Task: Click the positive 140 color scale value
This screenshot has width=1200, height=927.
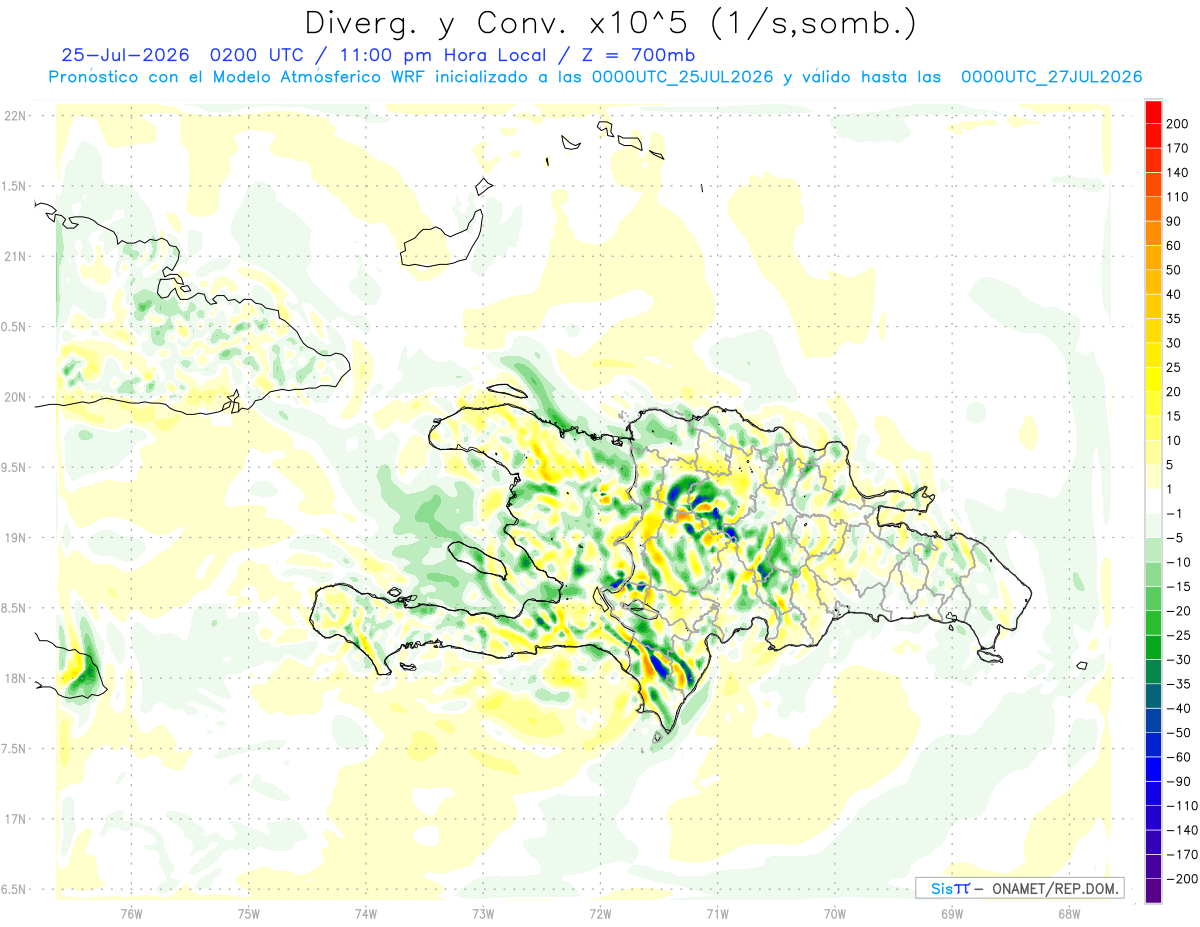Action: coord(1177,173)
